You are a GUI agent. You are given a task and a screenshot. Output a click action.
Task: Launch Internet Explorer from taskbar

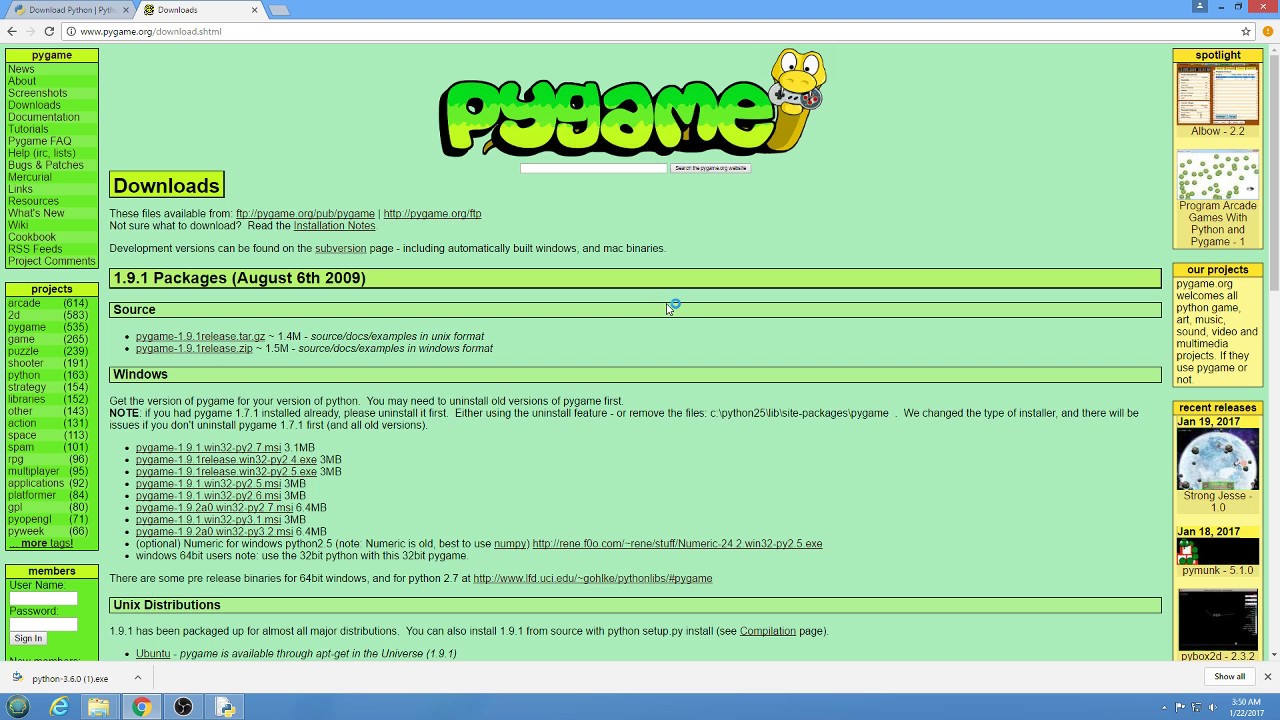point(60,707)
